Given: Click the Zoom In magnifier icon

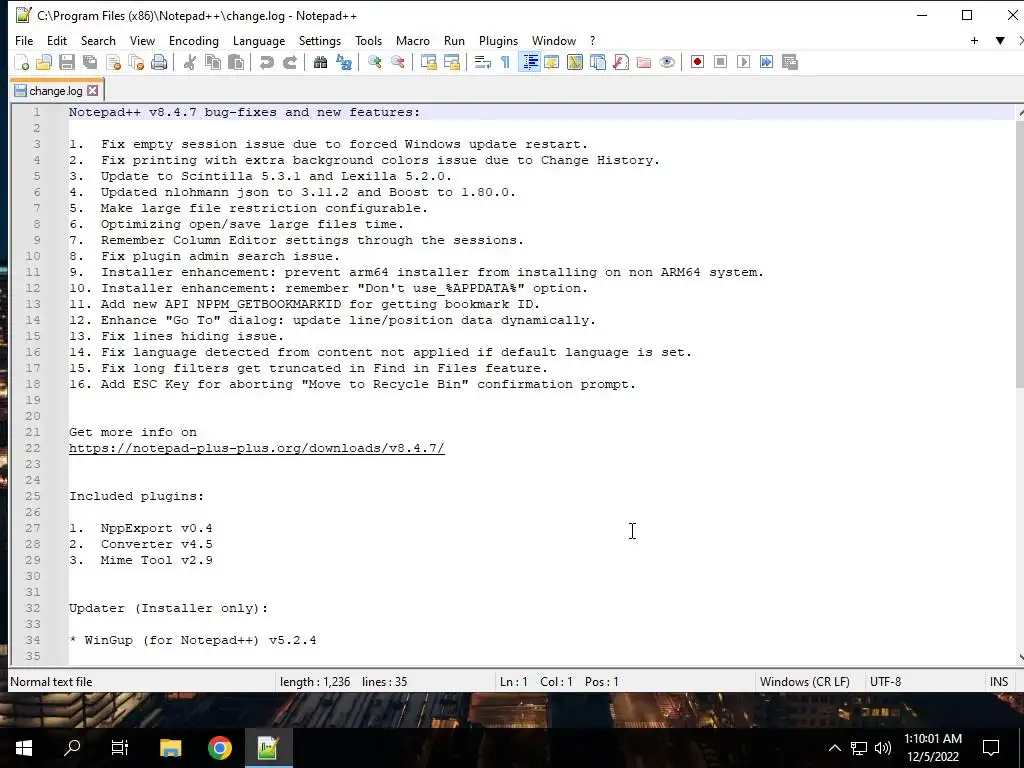Looking at the screenshot, I should [374, 62].
